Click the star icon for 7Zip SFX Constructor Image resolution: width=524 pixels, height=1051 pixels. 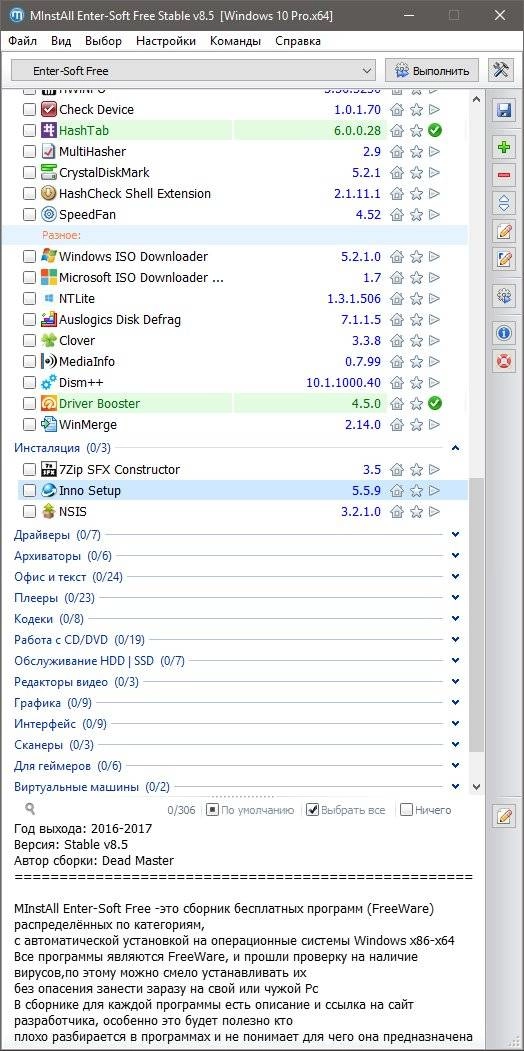coord(416,469)
